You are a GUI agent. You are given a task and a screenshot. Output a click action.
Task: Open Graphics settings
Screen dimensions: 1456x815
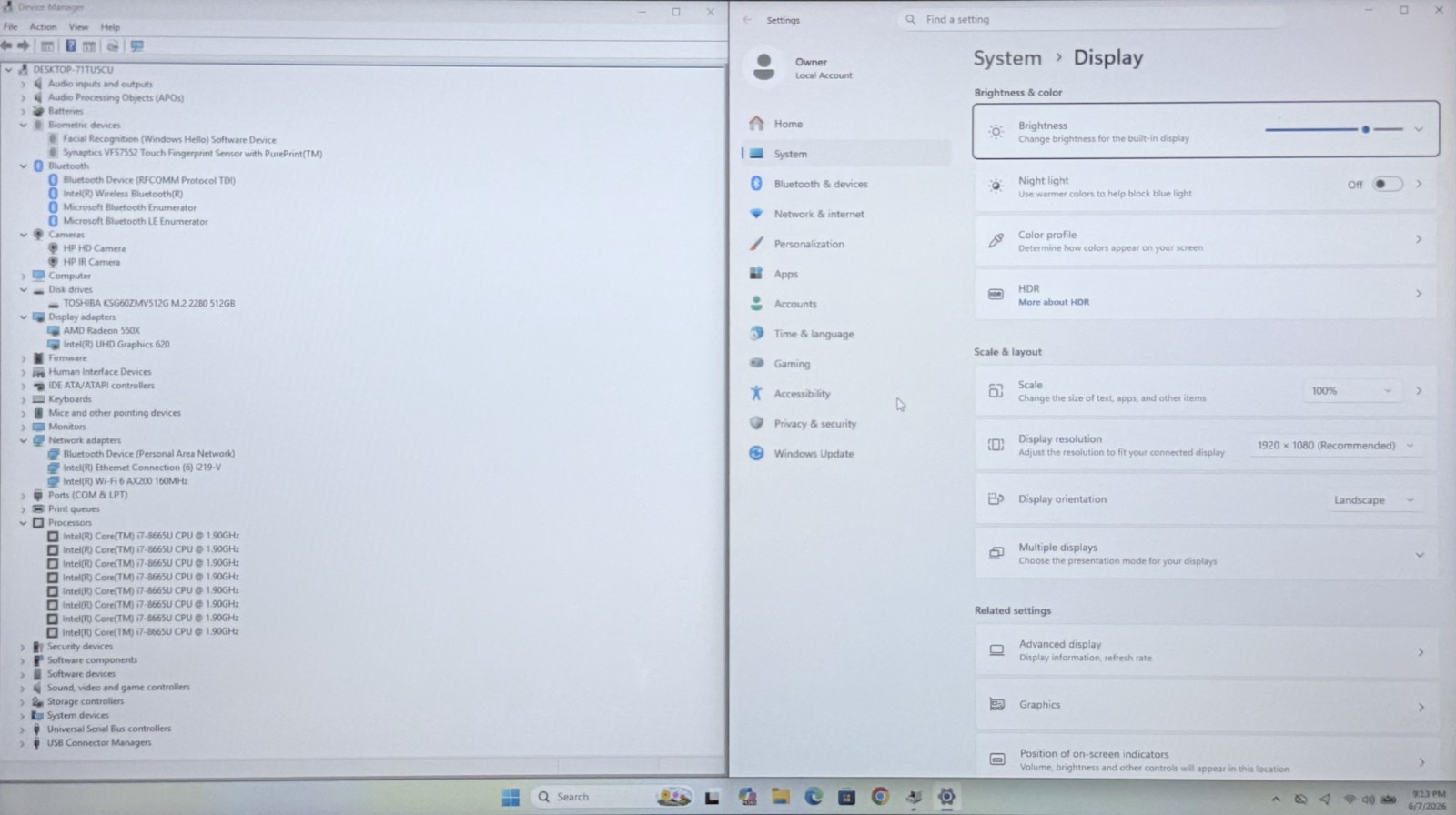click(1206, 705)
